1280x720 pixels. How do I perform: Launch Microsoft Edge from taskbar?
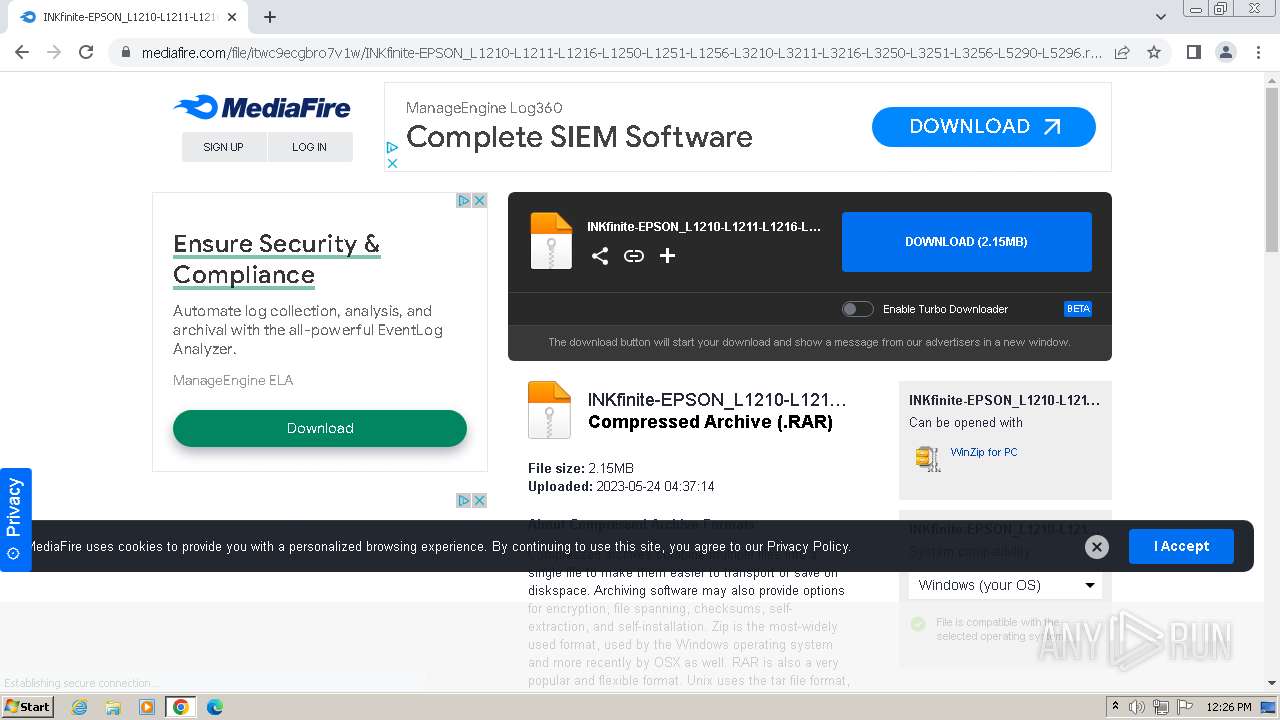(x=214, y=707)
